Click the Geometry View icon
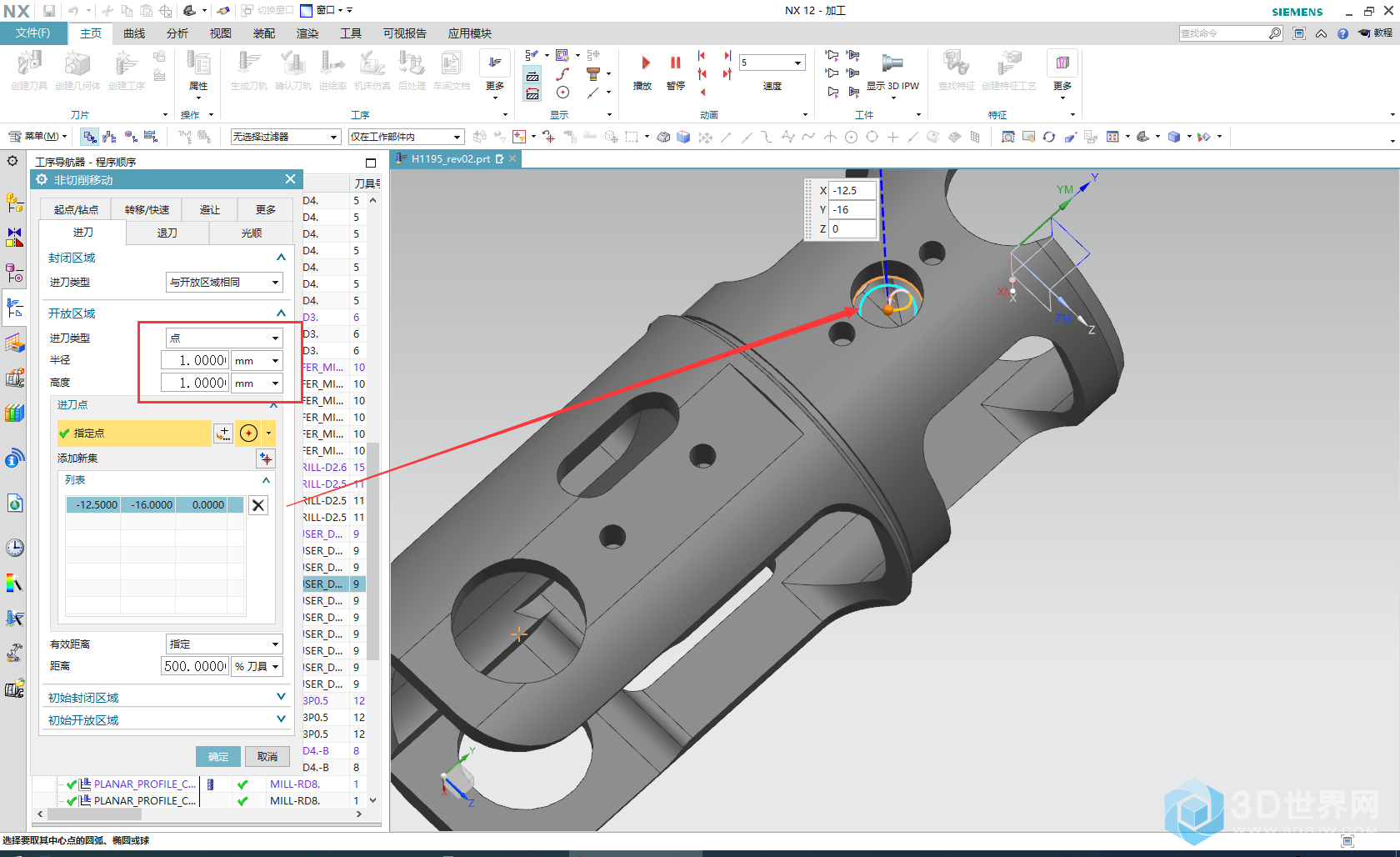This screenshot has height=857, width=1400. coord(130,137)
